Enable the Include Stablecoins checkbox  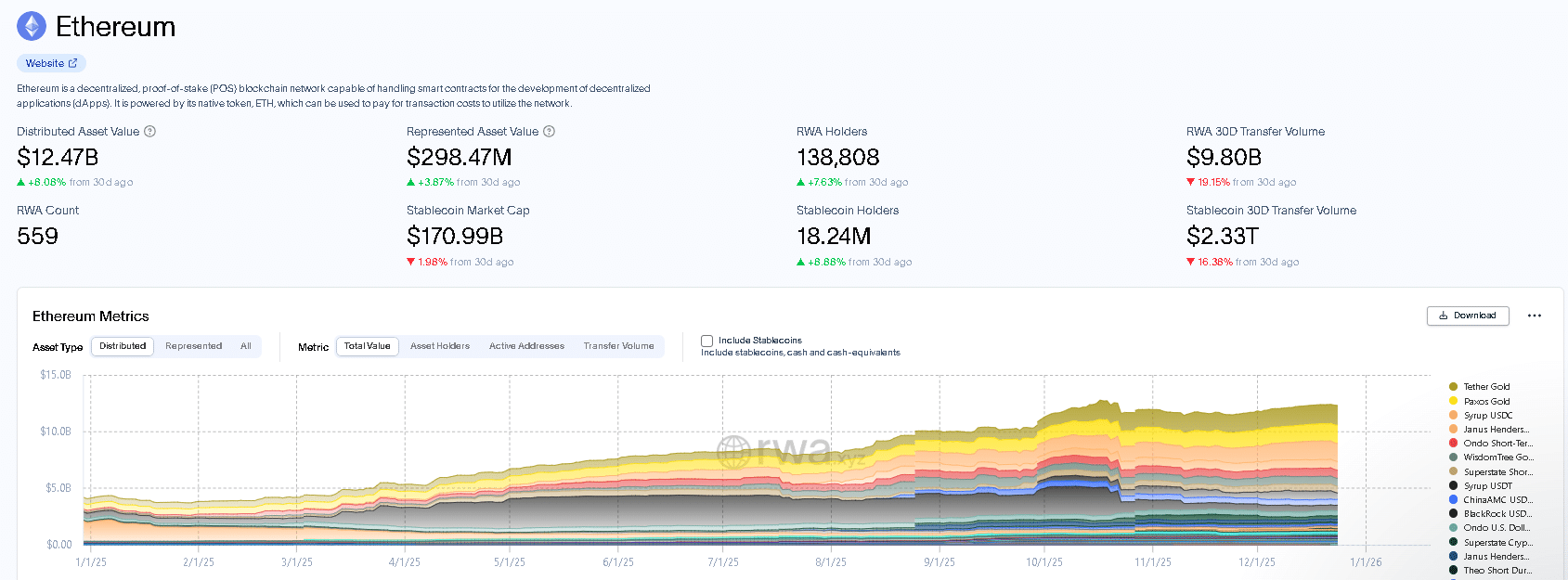point(707,341)
